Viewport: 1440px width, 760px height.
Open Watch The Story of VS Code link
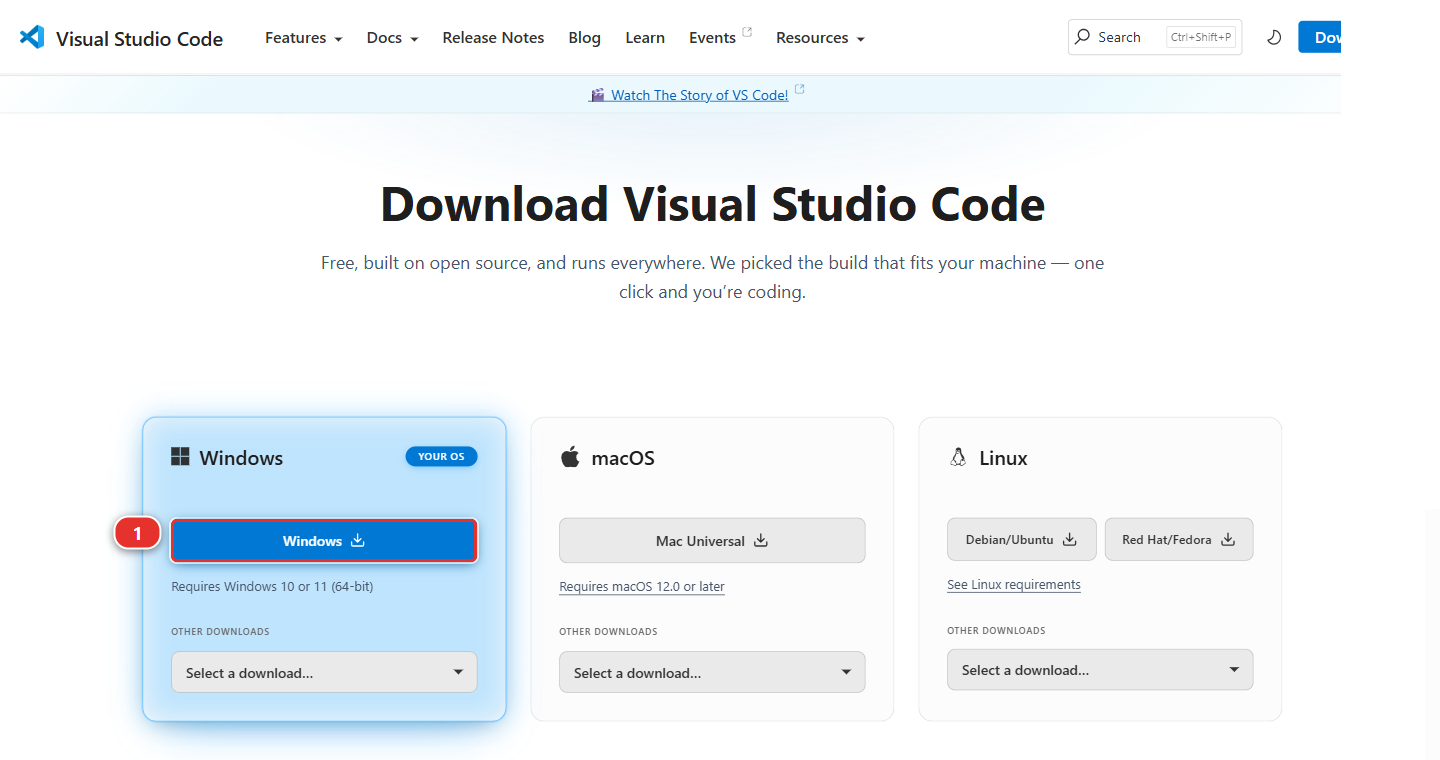coord(699,95)
